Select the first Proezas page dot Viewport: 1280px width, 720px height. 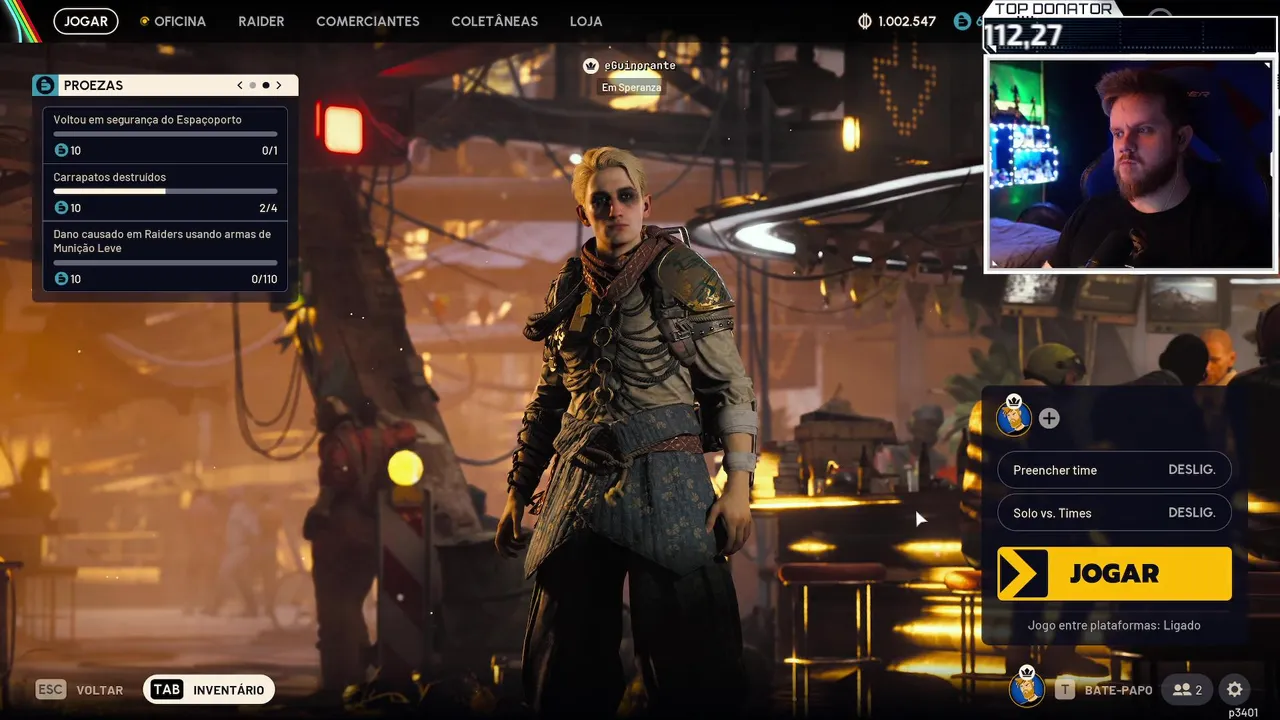coord(253,85)
